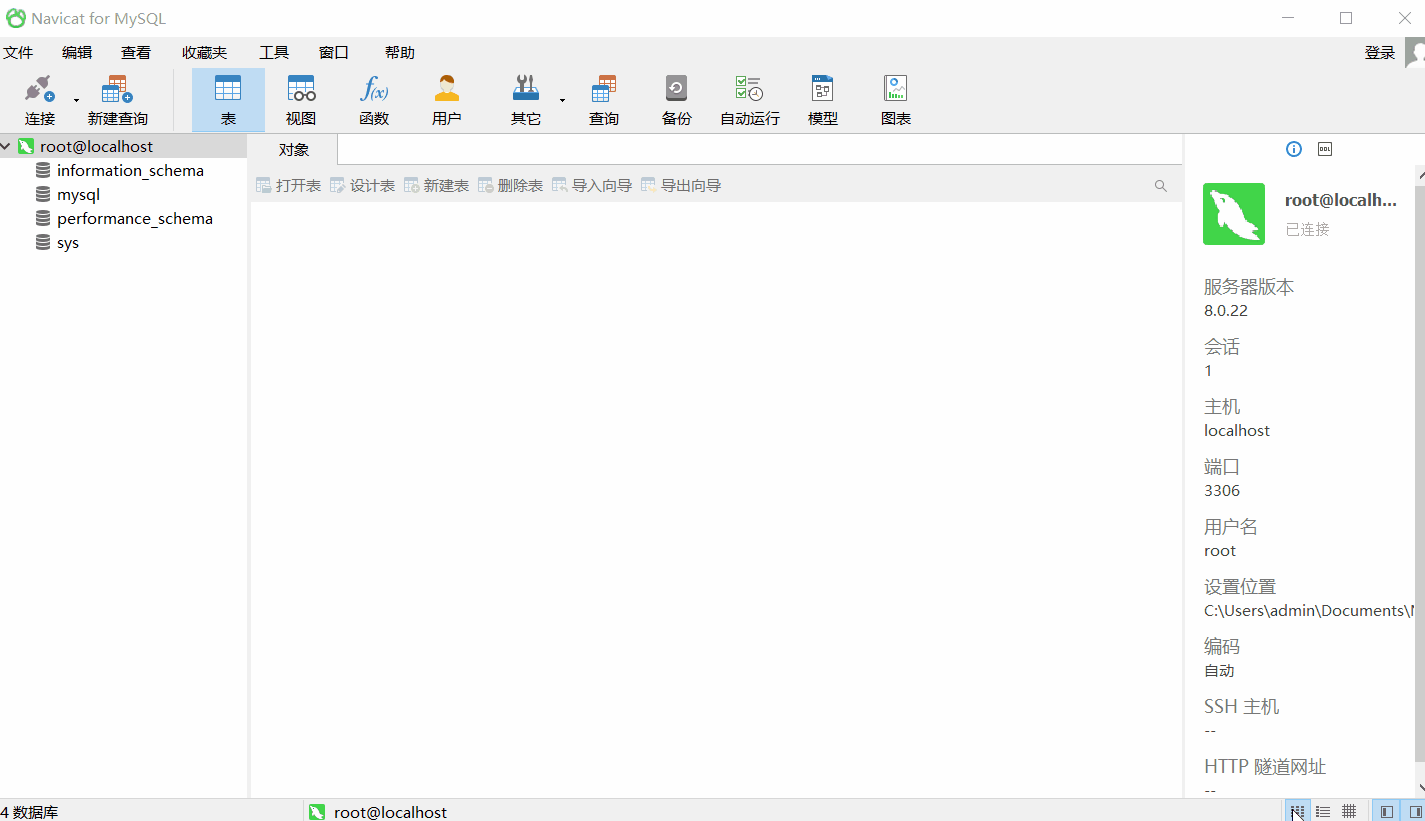
Task: Show the DDL panel icon
Action: [x=1325, y=149]
